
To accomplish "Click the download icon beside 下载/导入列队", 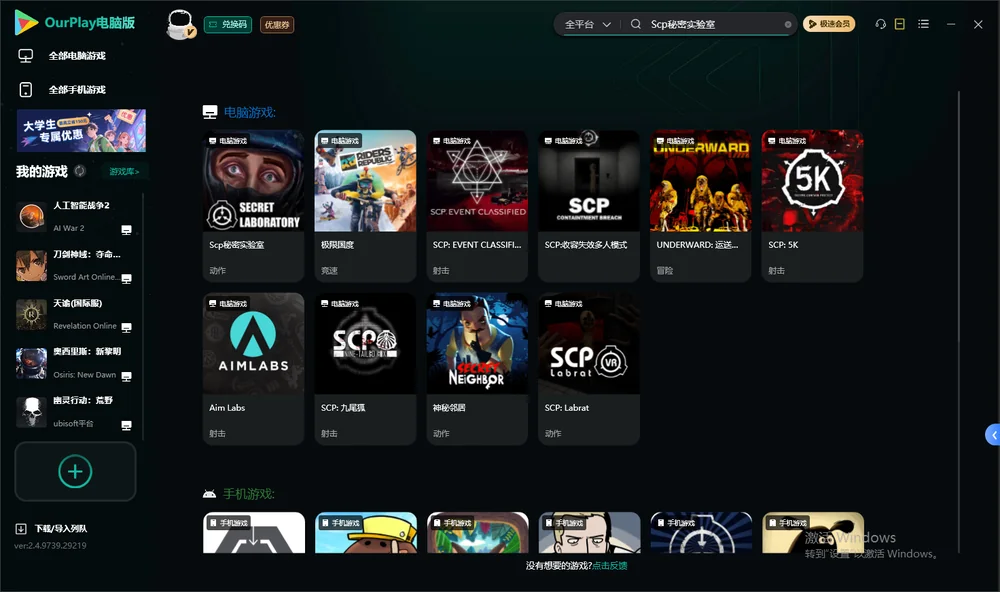I will (x=20, y=528).
